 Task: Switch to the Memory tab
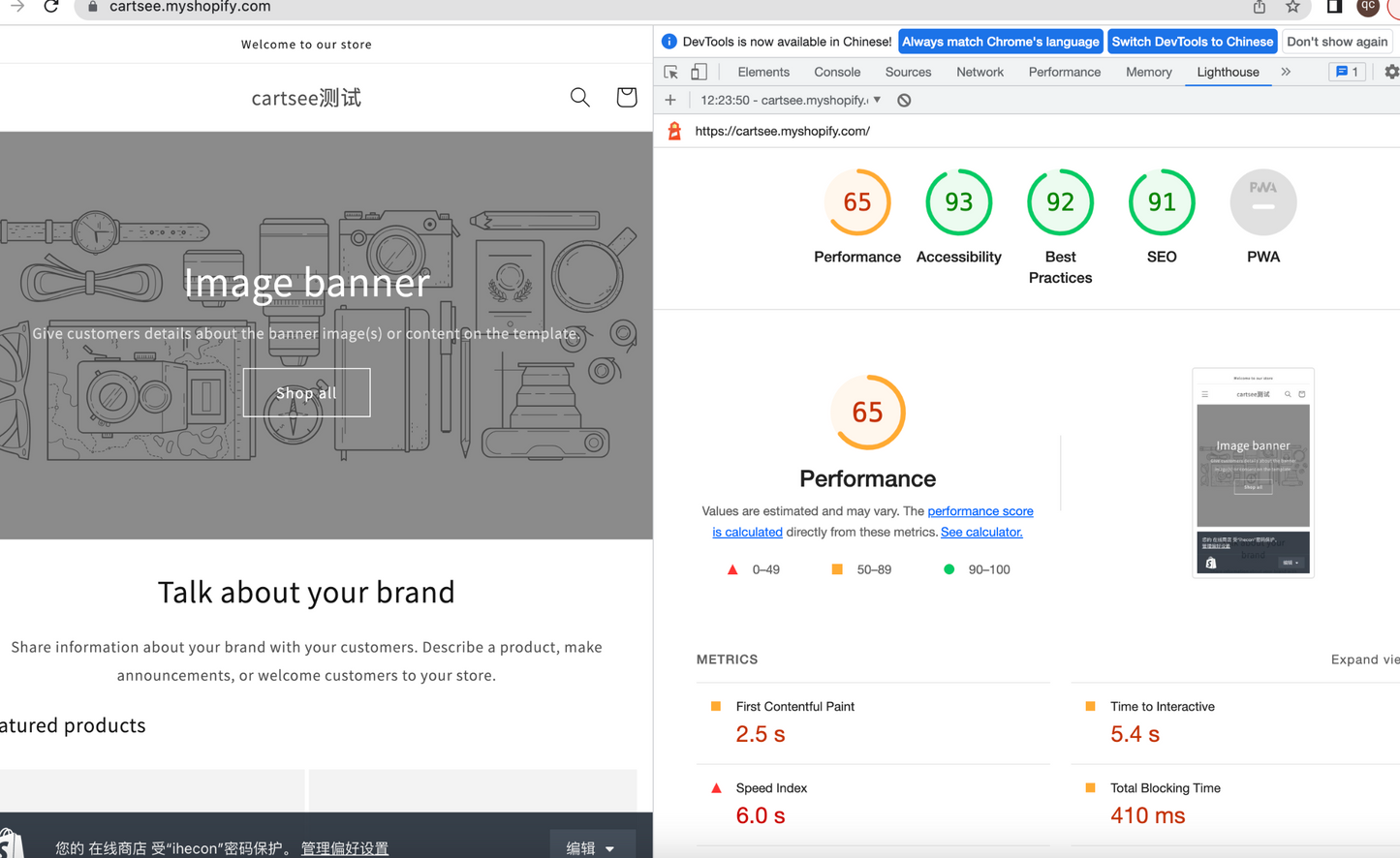coord(1148,72)
